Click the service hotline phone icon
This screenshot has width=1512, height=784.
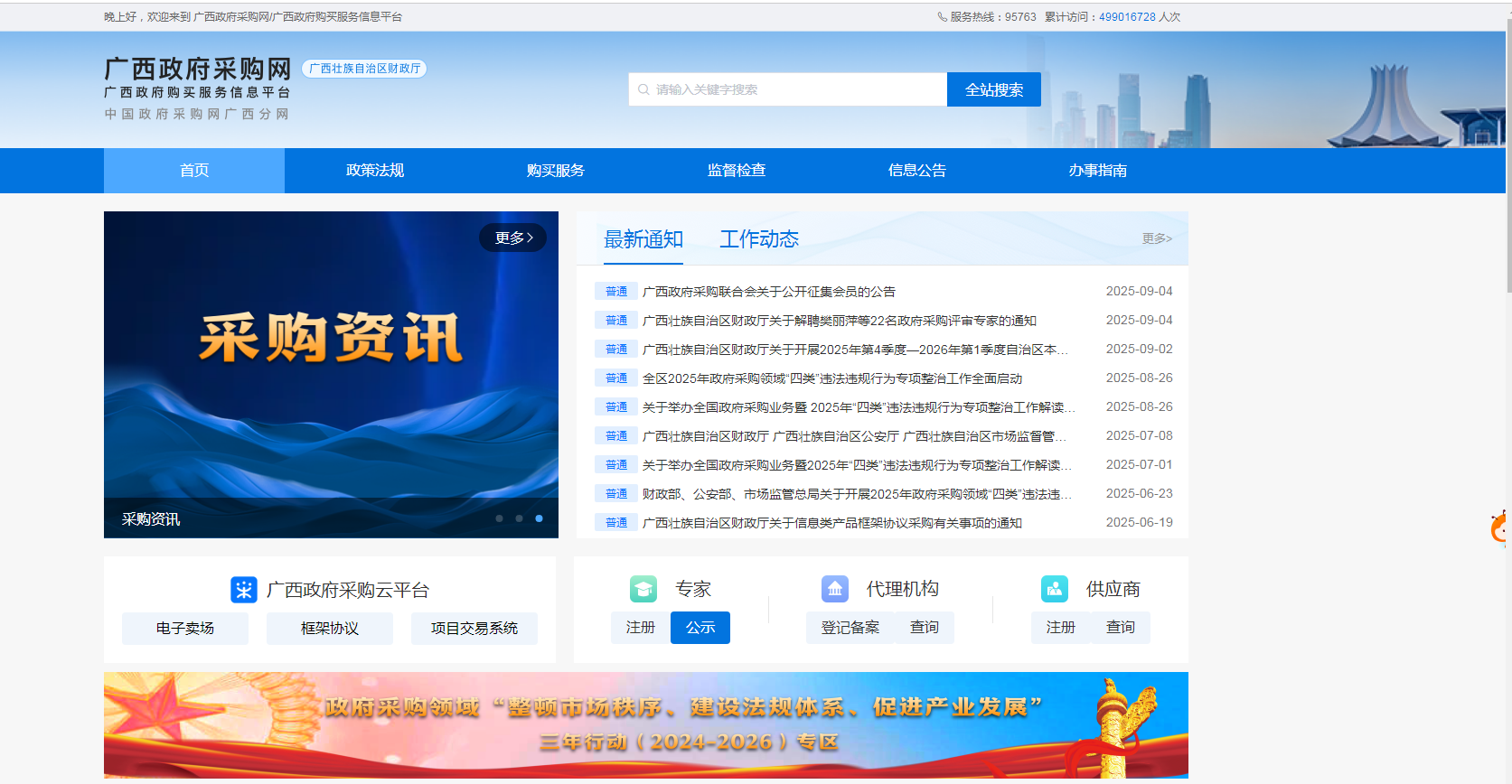(942, 17)
